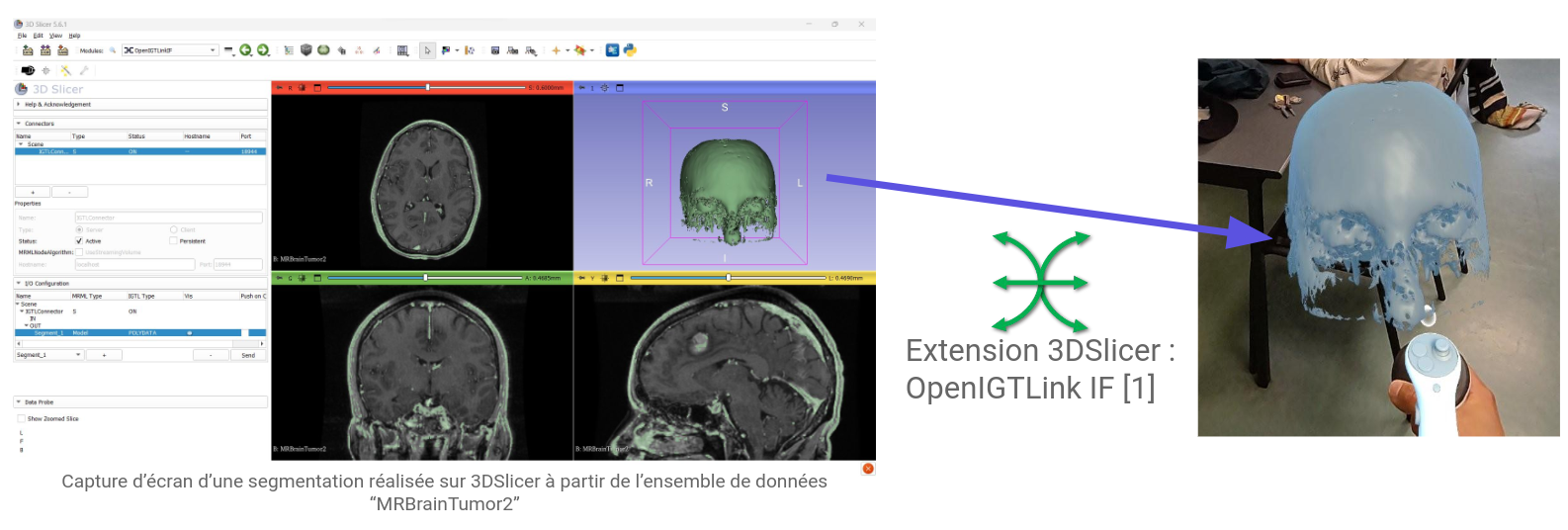Click the green slice view offset slider

click(425, 278)
